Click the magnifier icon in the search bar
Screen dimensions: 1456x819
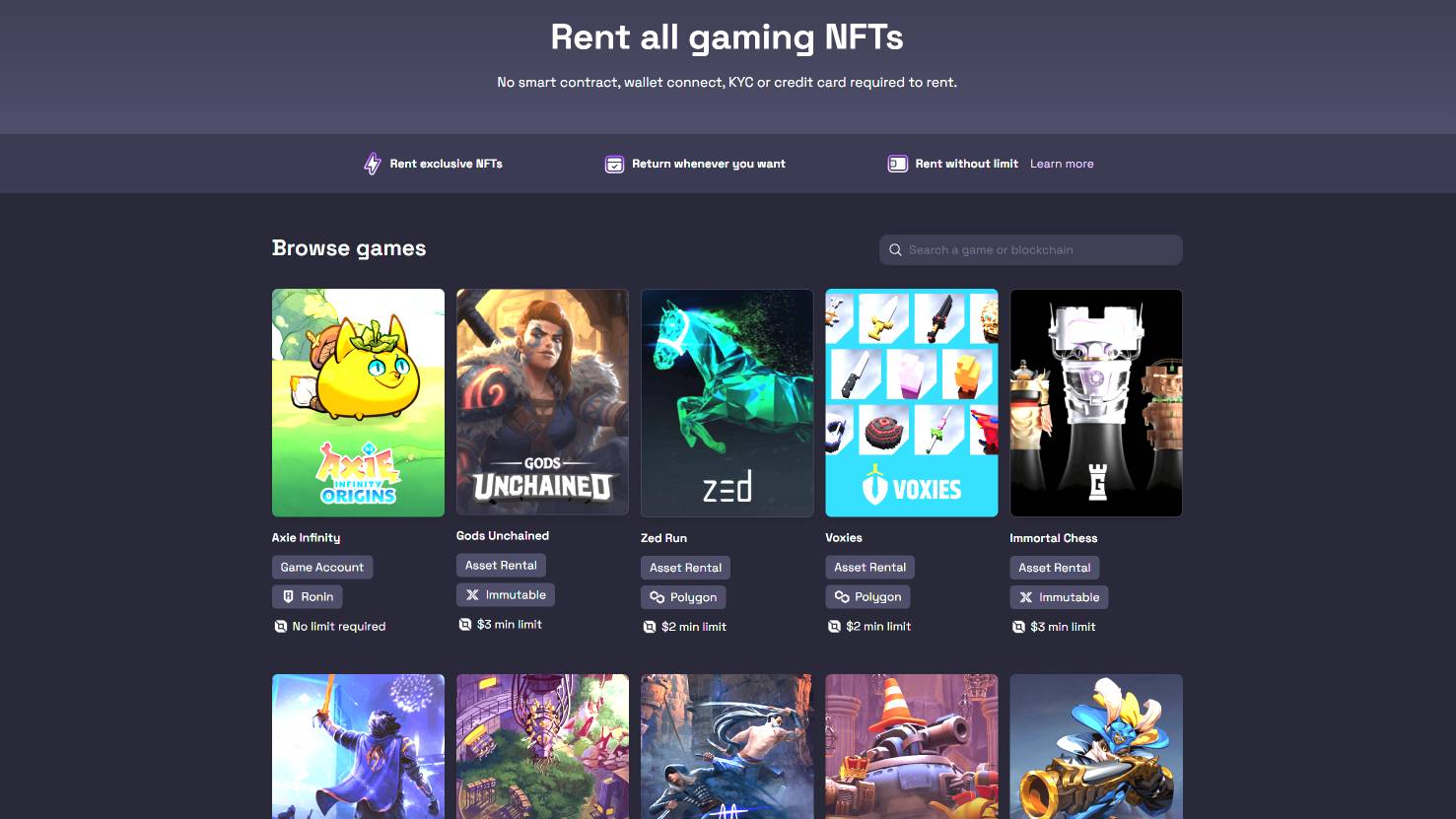coord(896,249)
